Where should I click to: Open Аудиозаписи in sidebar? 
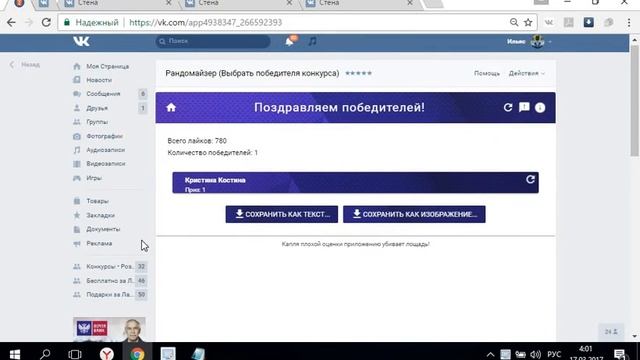coord(106,150)
